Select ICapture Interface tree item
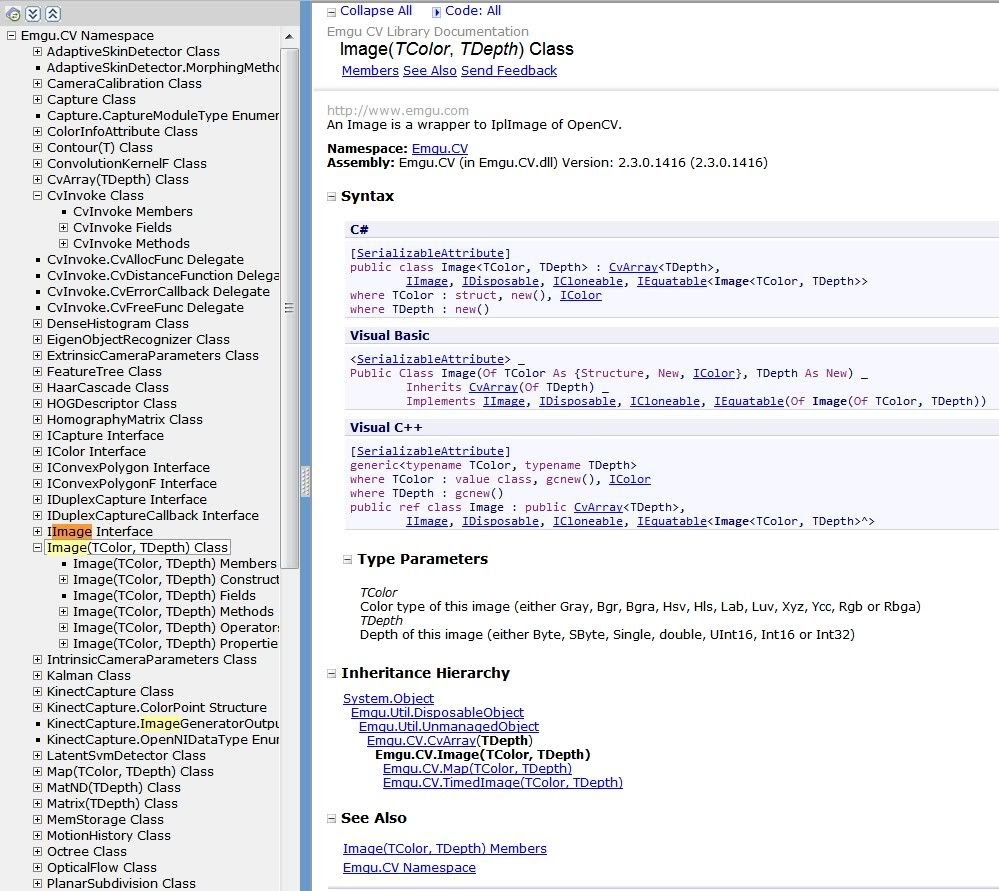 pos(105,436)
